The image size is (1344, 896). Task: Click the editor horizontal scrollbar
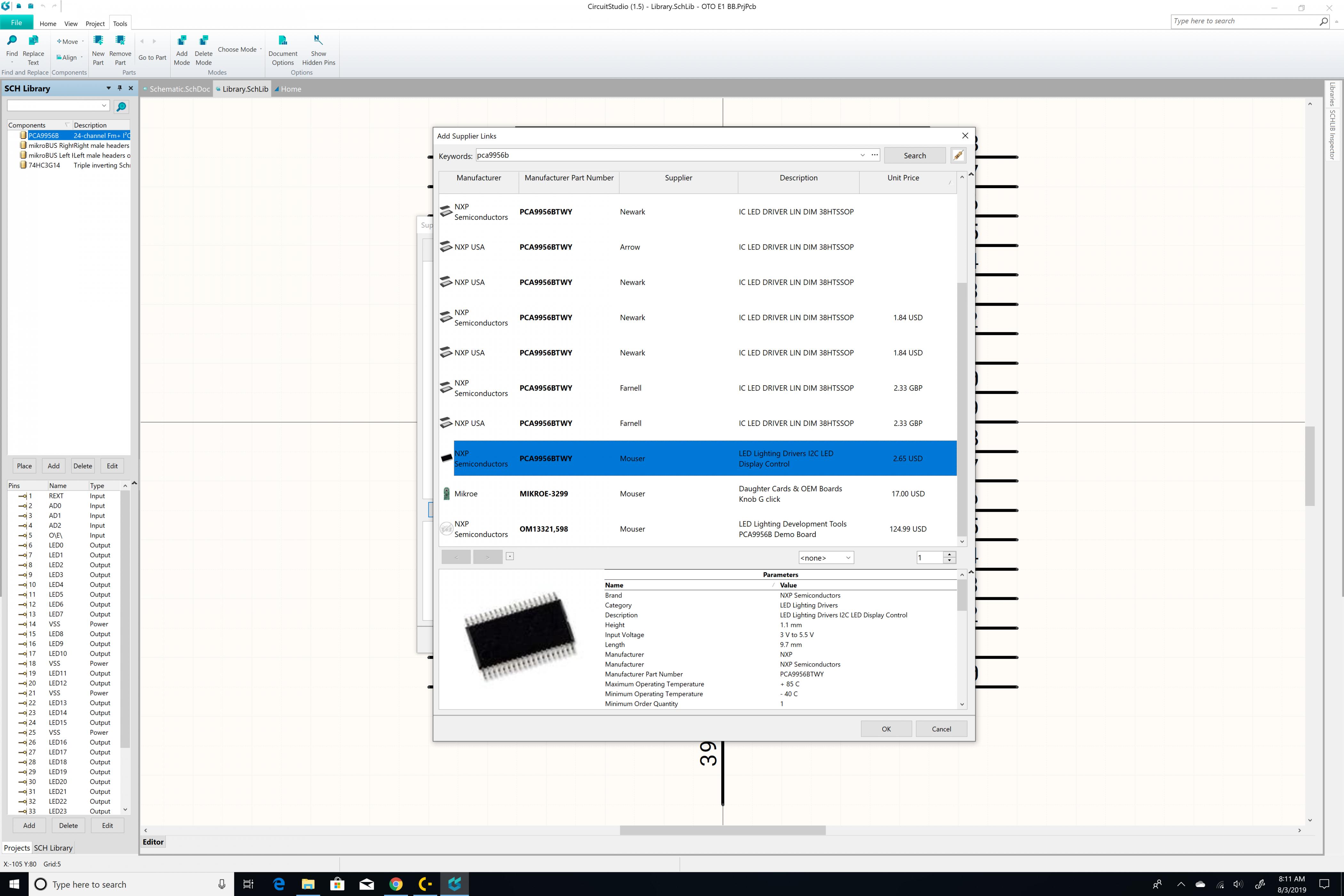tap(722, 830)
